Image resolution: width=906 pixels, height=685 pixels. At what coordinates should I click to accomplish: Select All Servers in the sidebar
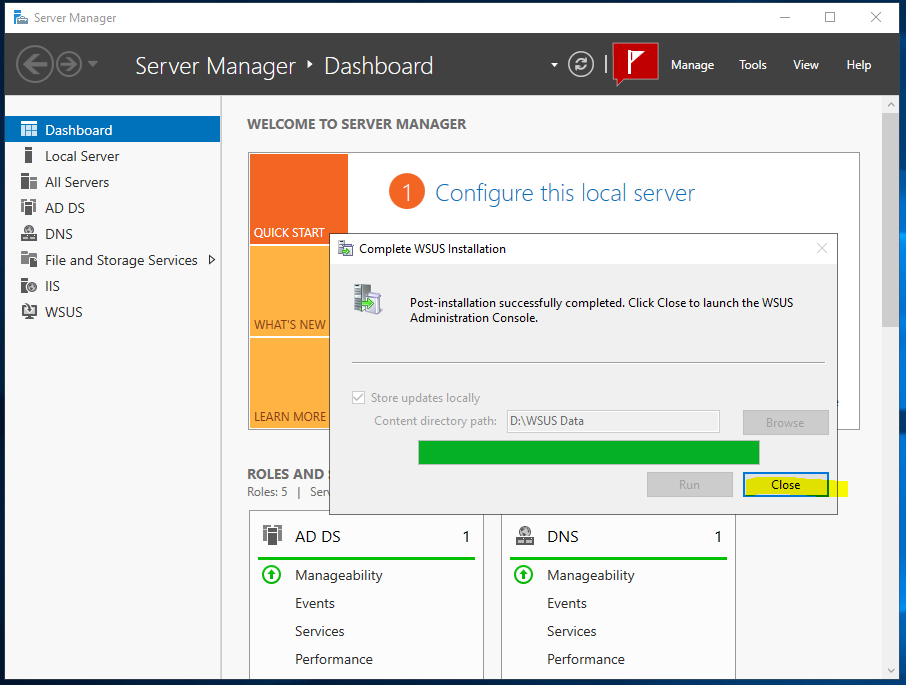pos(113,182)
